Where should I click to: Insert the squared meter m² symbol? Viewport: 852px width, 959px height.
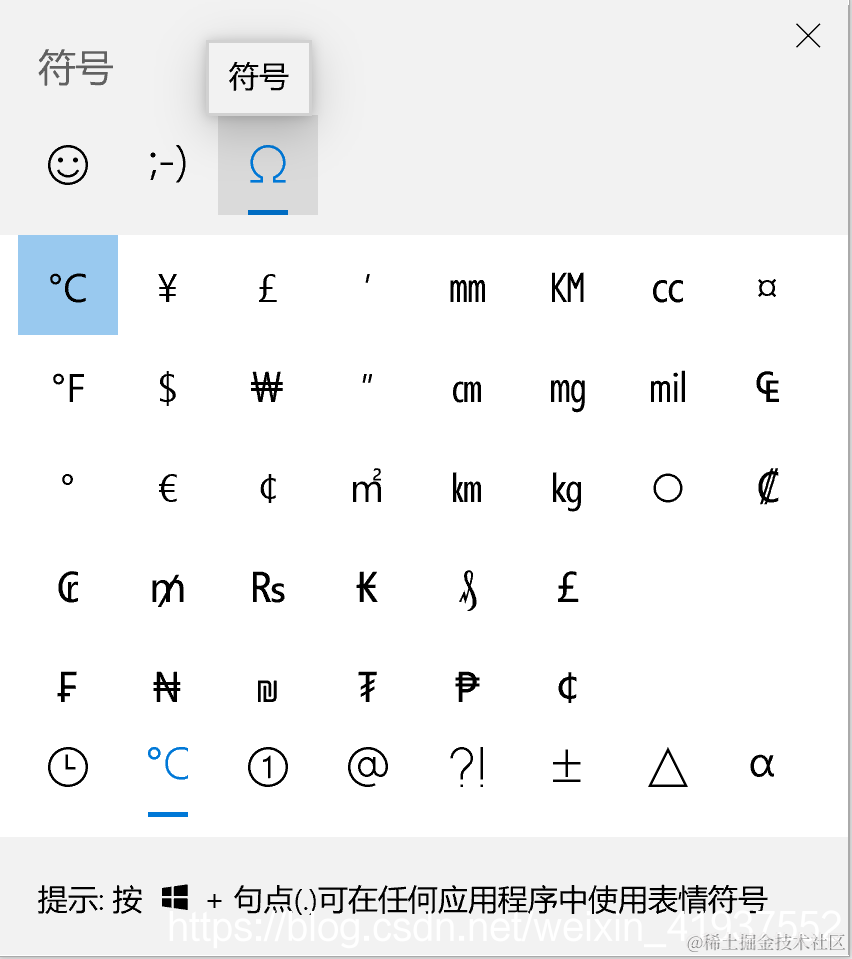(x=368, y=488)
